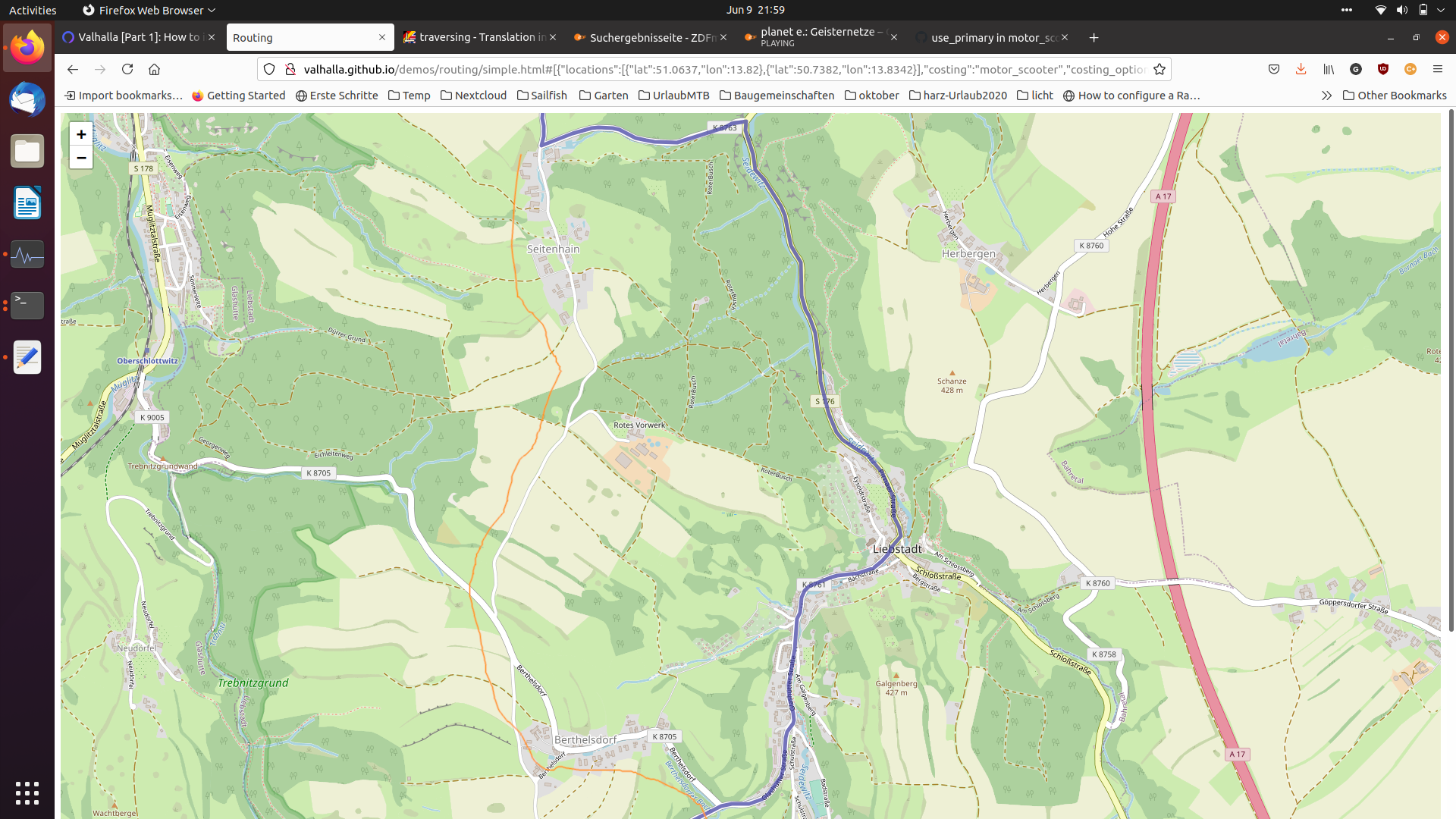Image resolution: width=1456 pixels, height=819 pixels.
Task: Zoom in on the map
Action: click(81, 134)
